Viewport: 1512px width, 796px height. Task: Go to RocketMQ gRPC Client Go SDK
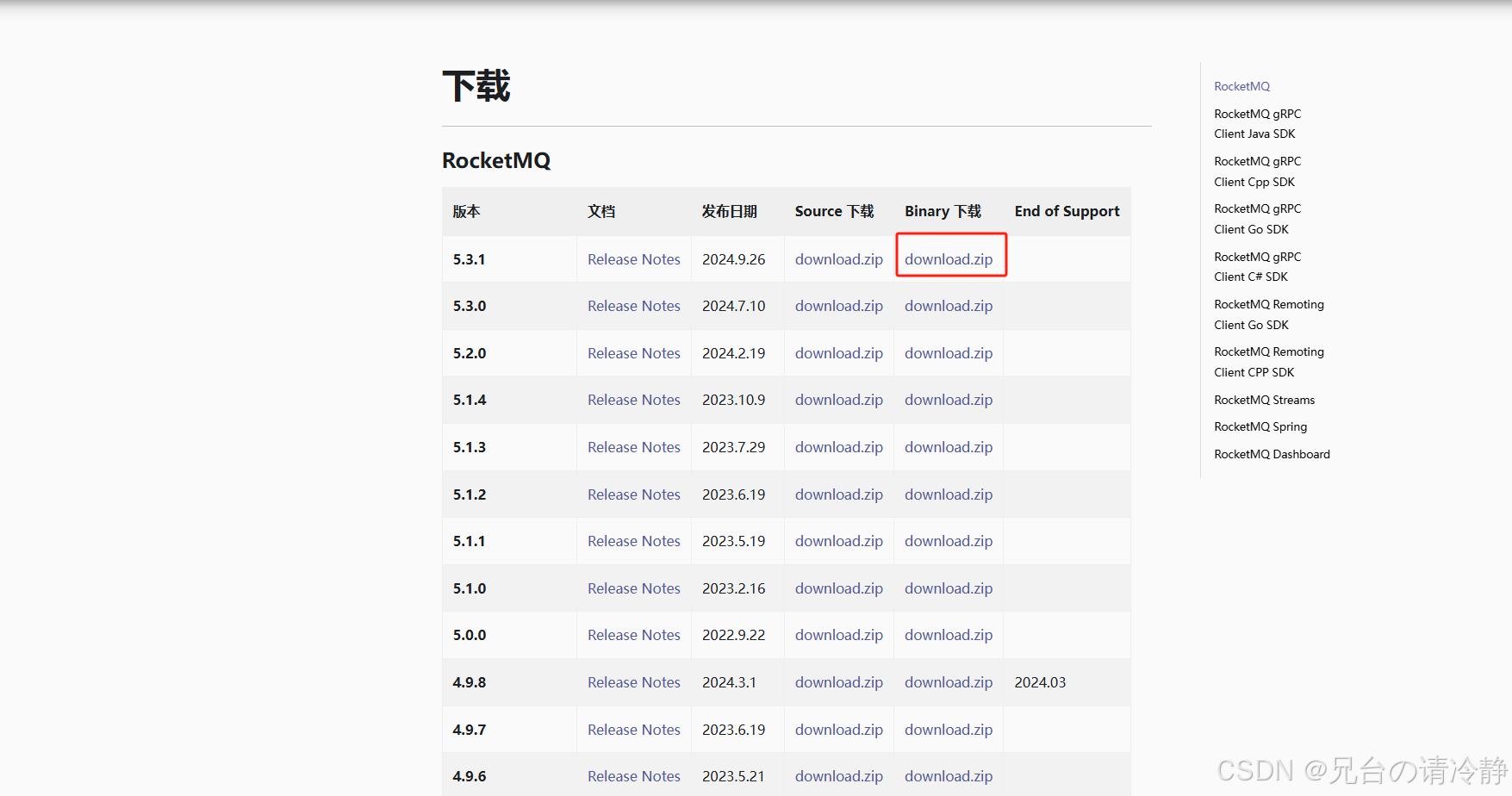pos(1257,219)
